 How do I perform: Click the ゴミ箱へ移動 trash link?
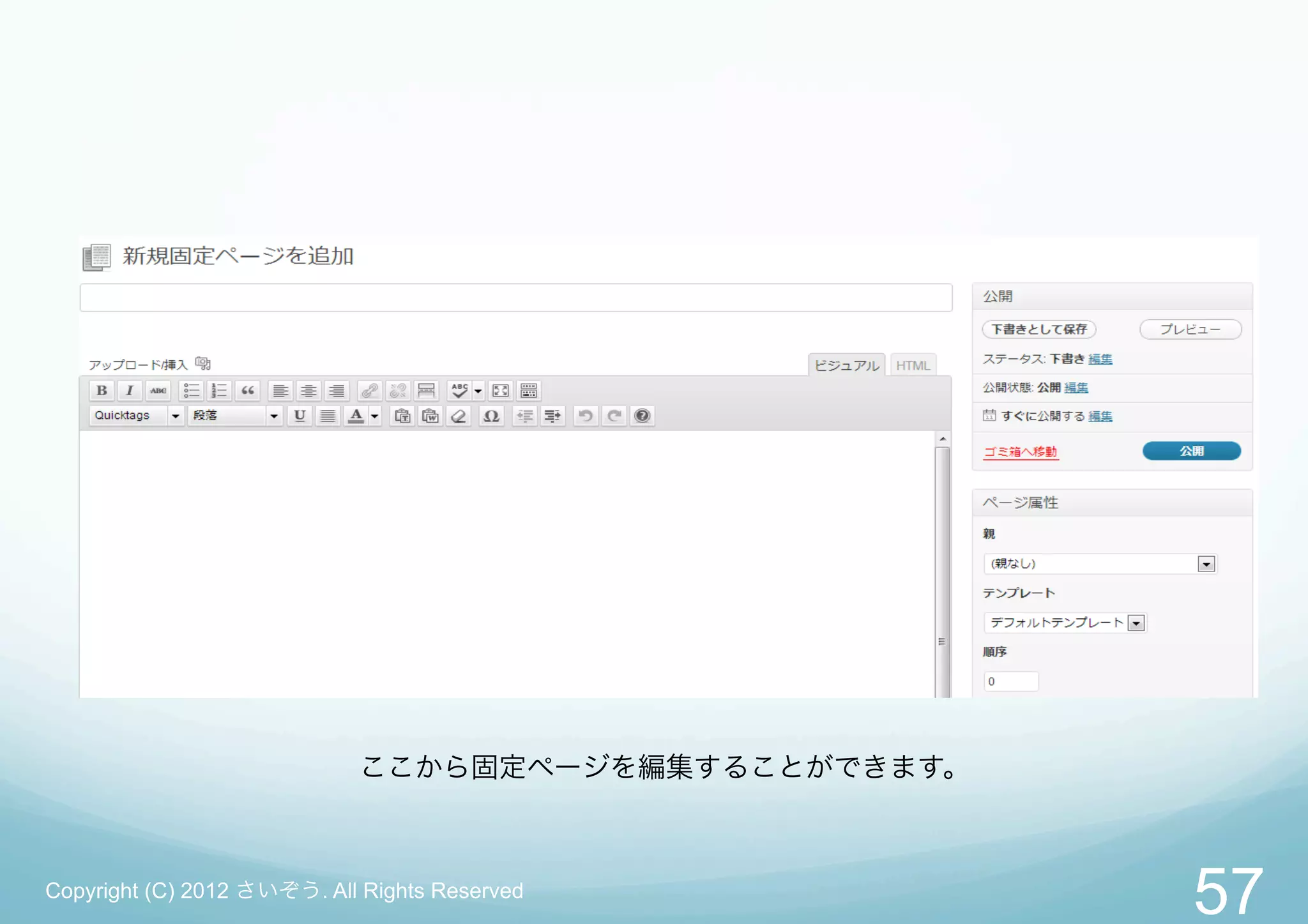tap(1021, 451)
